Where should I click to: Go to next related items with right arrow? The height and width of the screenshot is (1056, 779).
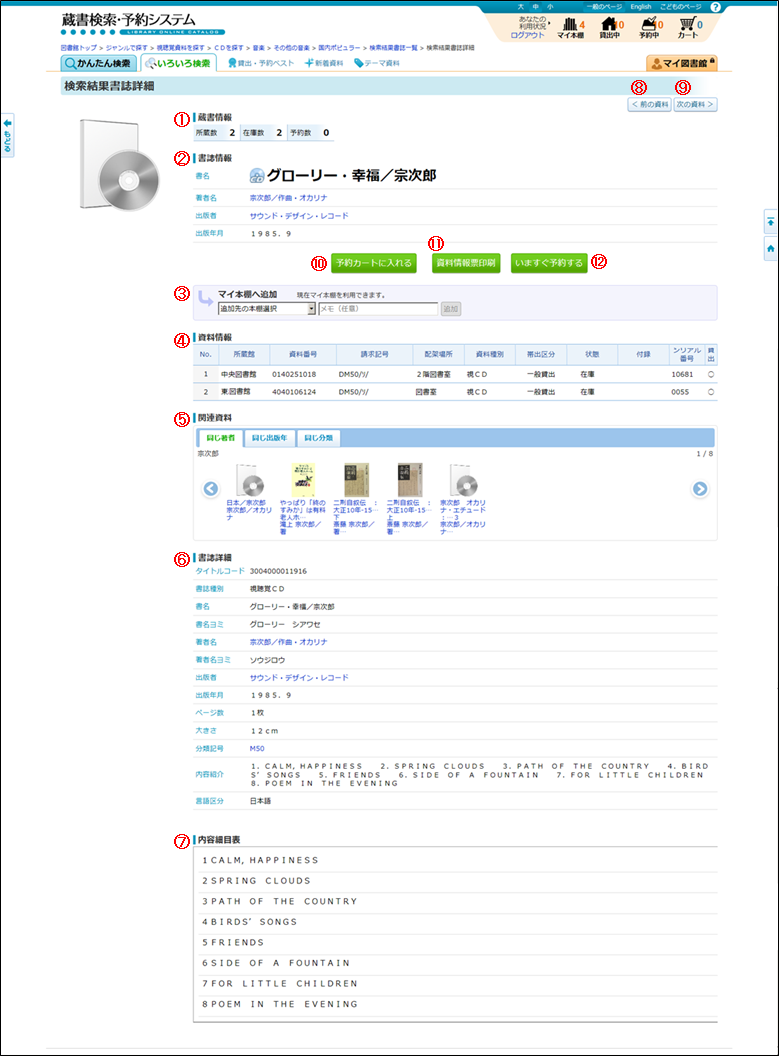tap(700, 489)
